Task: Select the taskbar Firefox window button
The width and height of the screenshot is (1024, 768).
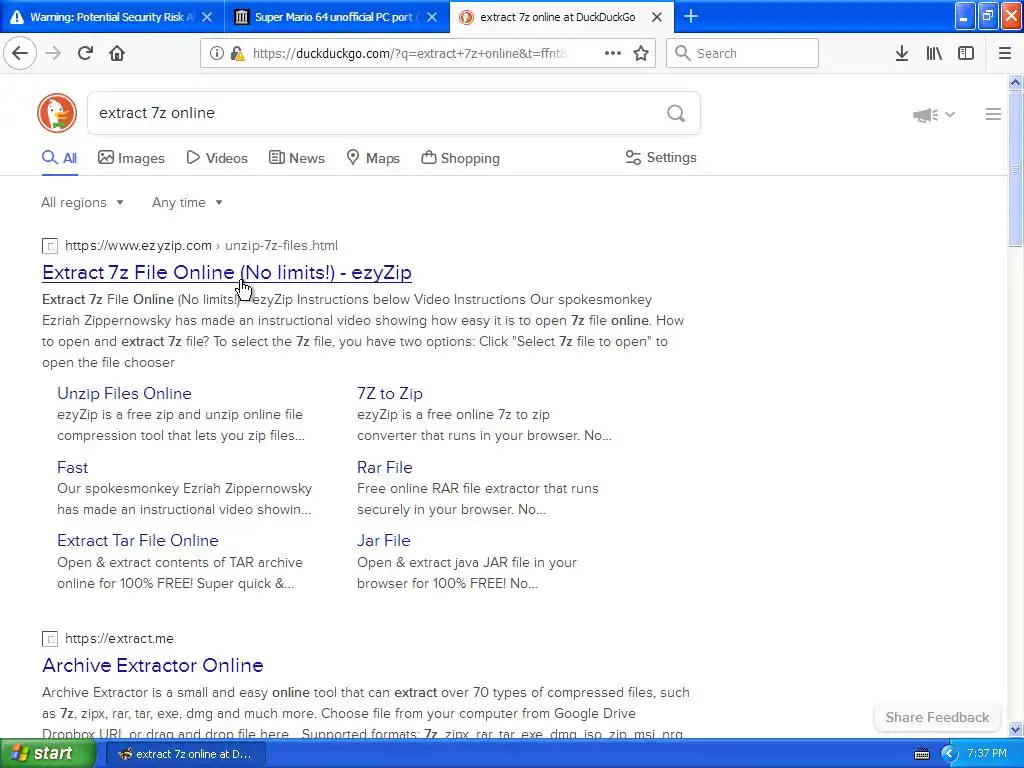Action: click(x=184, y=754)
